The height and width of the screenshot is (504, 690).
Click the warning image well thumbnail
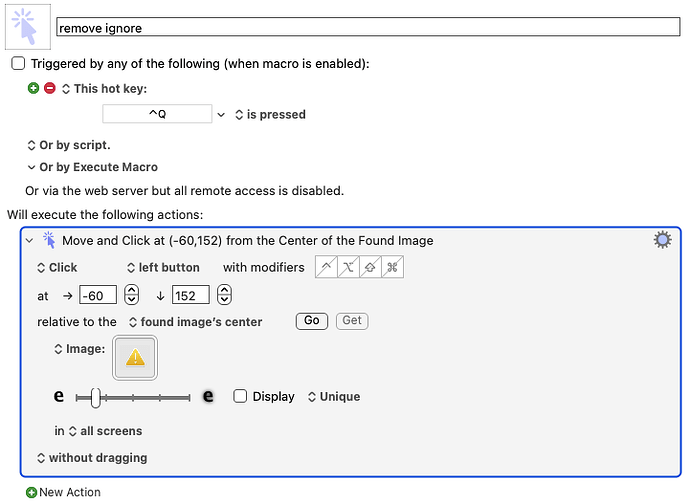point(135,358)
